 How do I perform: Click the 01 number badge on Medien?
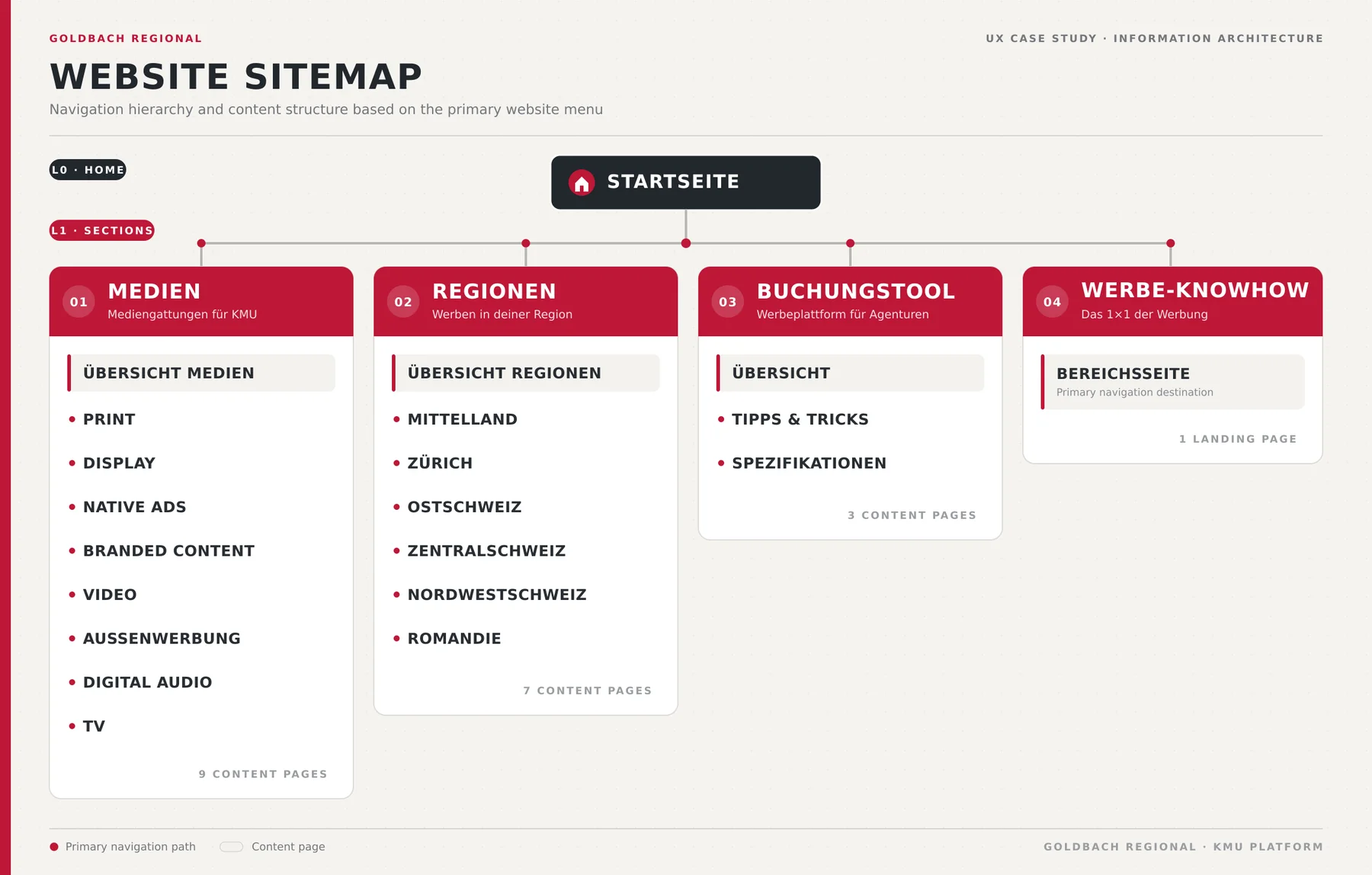pyautogui.click(x=79, y=302)
